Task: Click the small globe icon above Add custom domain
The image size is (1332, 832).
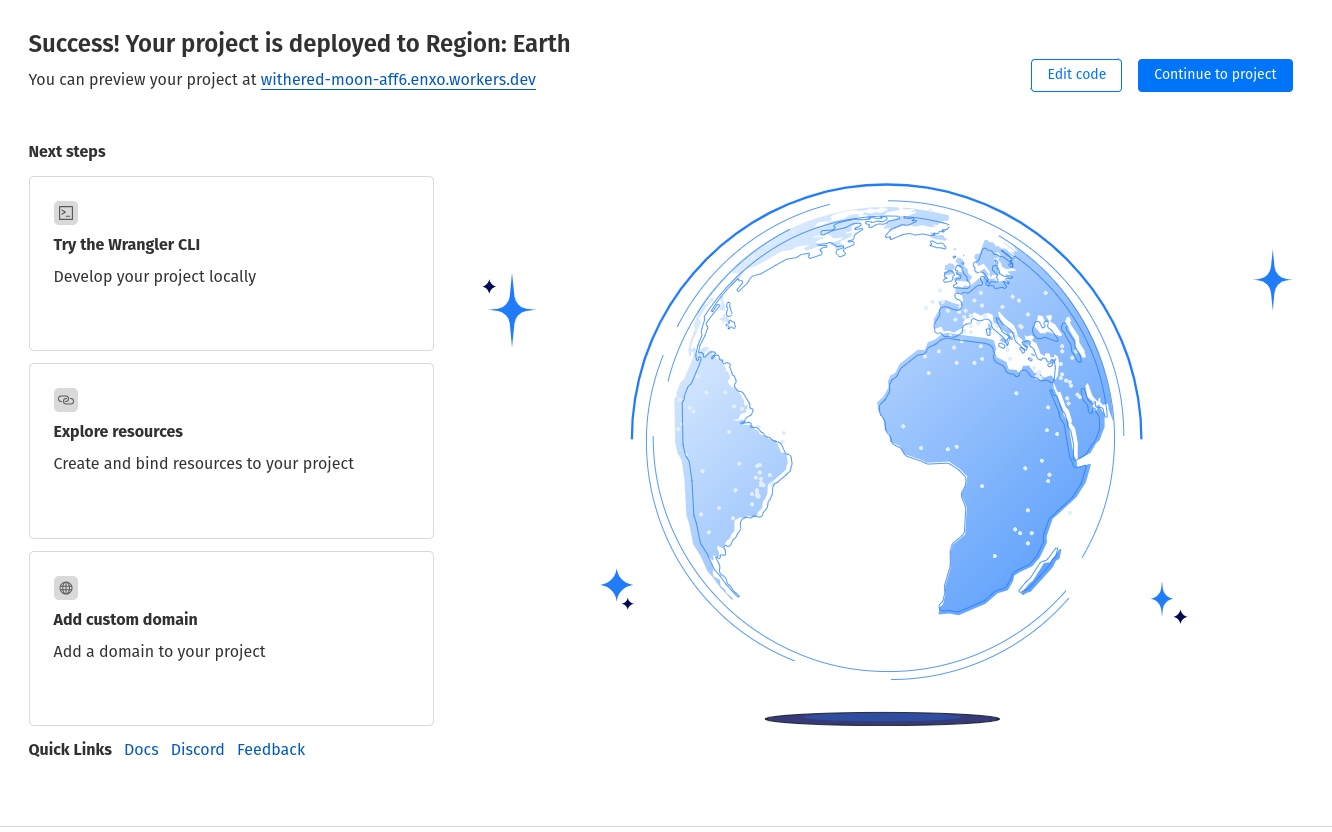Action: pyautogui.click(x=66, y=588)
